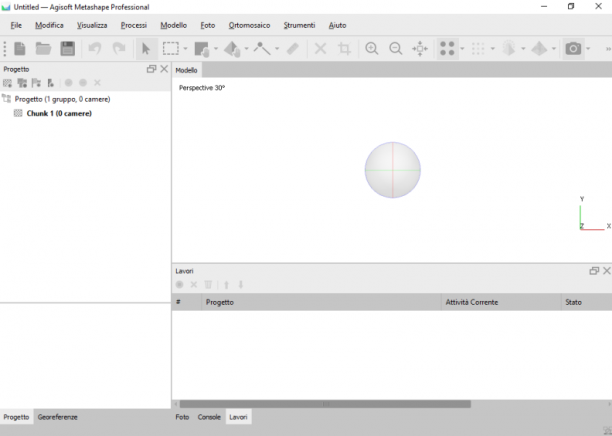
Task: Activate the Ruler measurement tool
Action: click(293, 49)
